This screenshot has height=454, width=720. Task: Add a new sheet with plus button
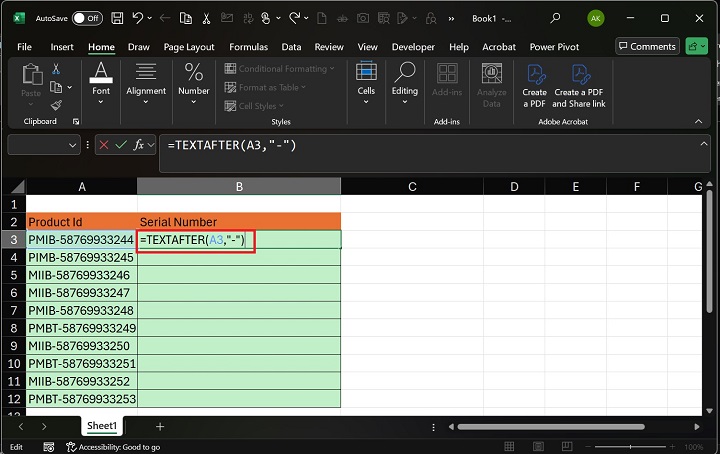159,426
